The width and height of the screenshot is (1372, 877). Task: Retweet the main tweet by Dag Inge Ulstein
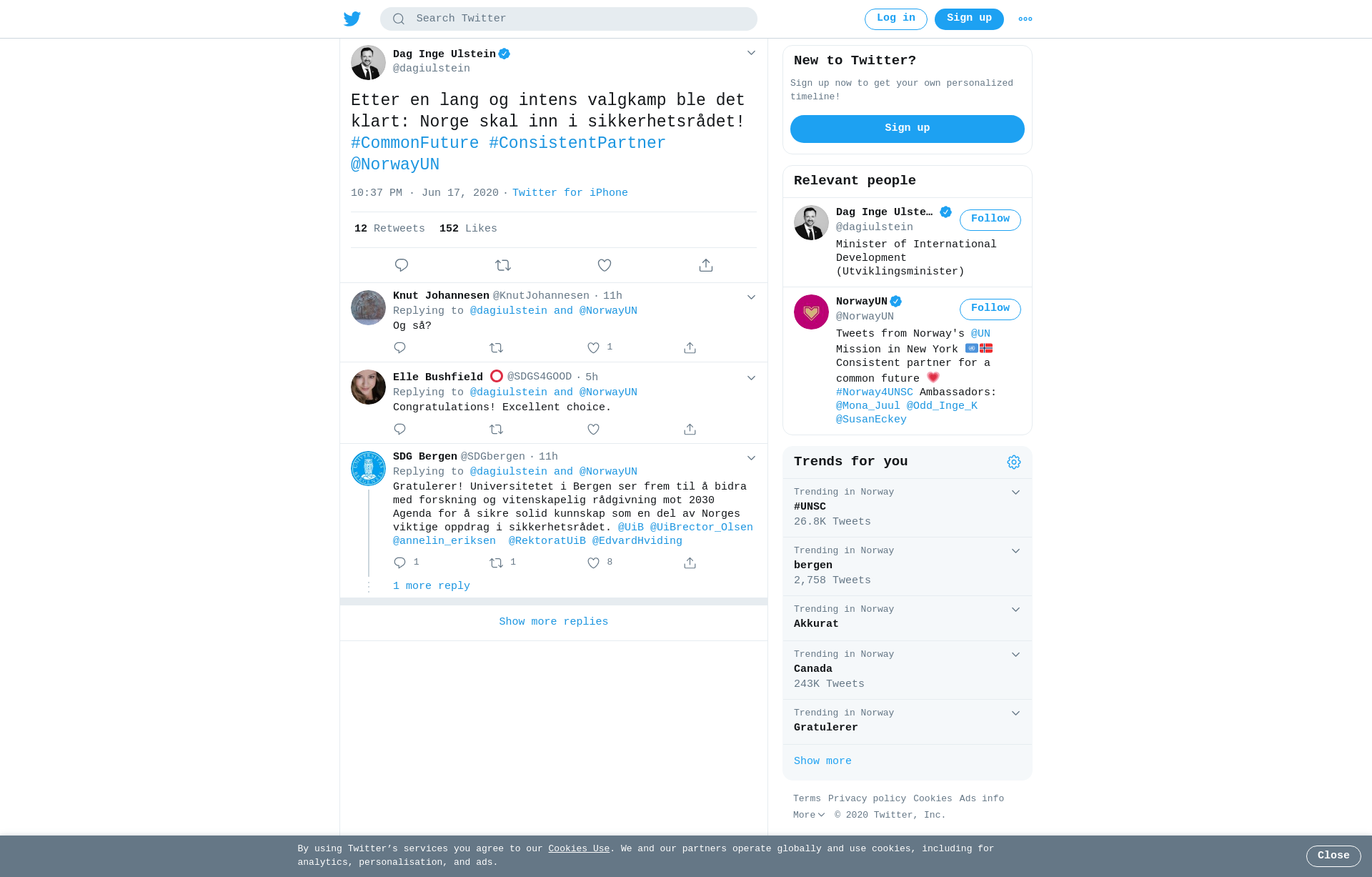pos(503,265)
